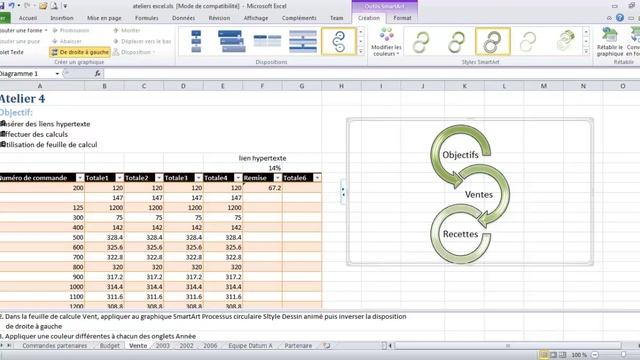Apply the fourth faded SmartArt style
Viewport: 640px width, 360px height.
pos(528,42)
